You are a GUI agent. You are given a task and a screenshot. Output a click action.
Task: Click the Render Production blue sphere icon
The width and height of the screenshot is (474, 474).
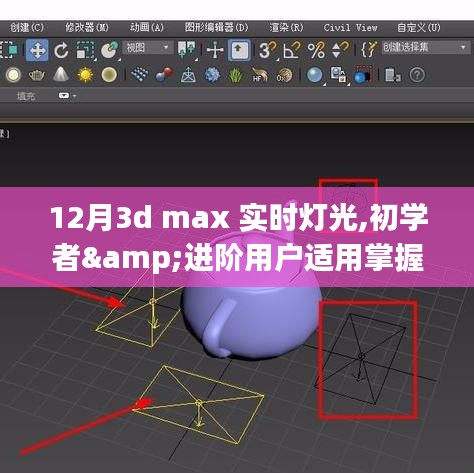363,76
